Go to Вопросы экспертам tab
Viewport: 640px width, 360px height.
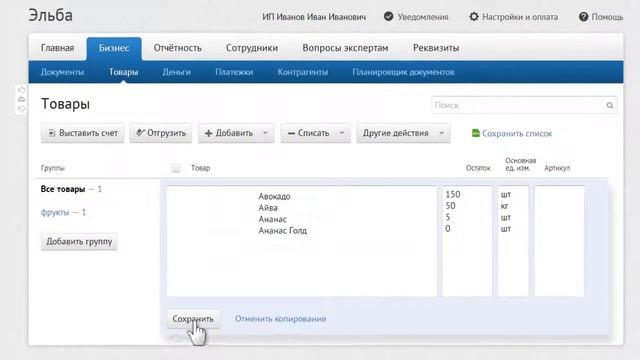click(x=345, y=48)
